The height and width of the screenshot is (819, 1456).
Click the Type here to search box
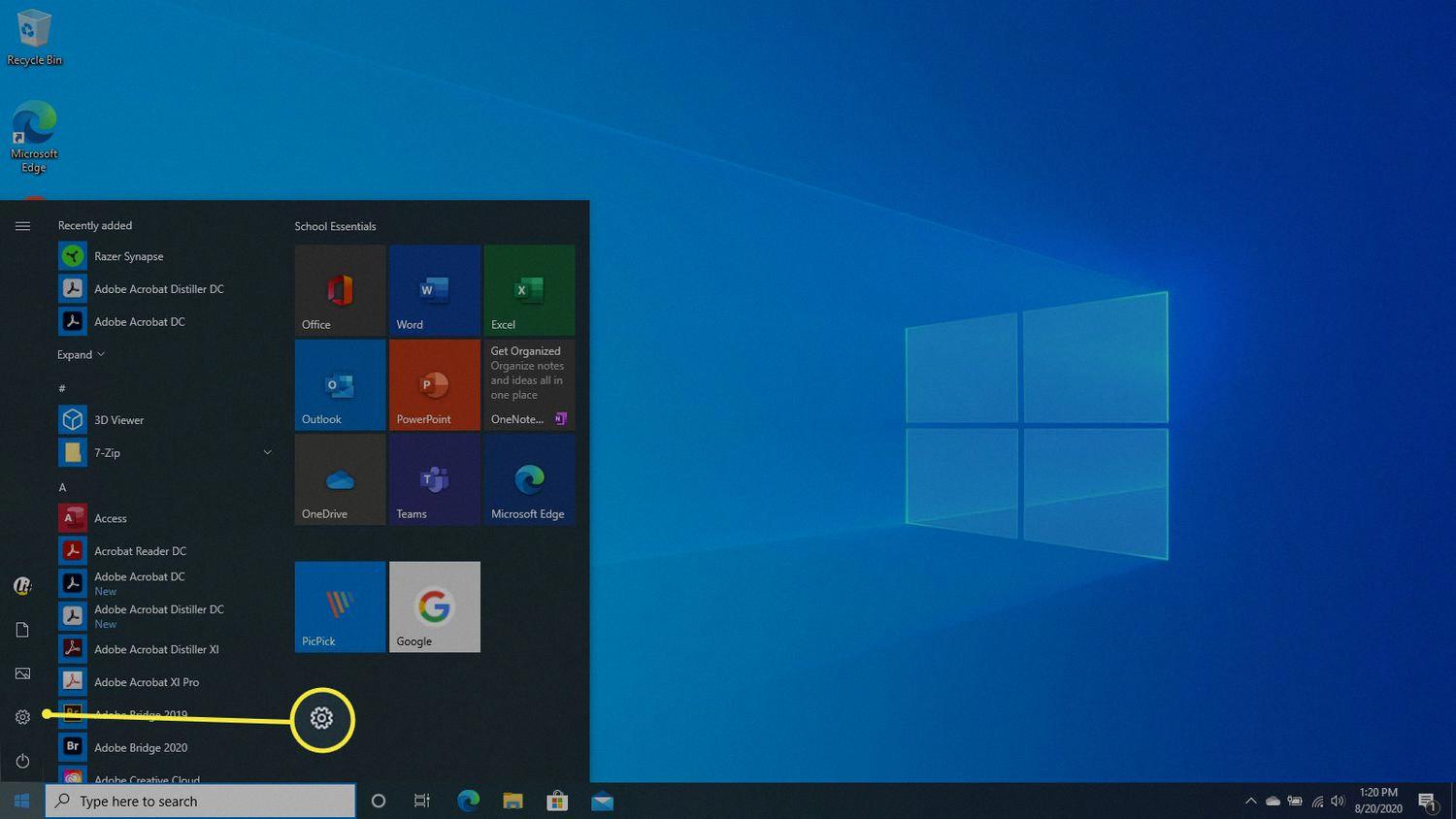click(x=201, y=802)
